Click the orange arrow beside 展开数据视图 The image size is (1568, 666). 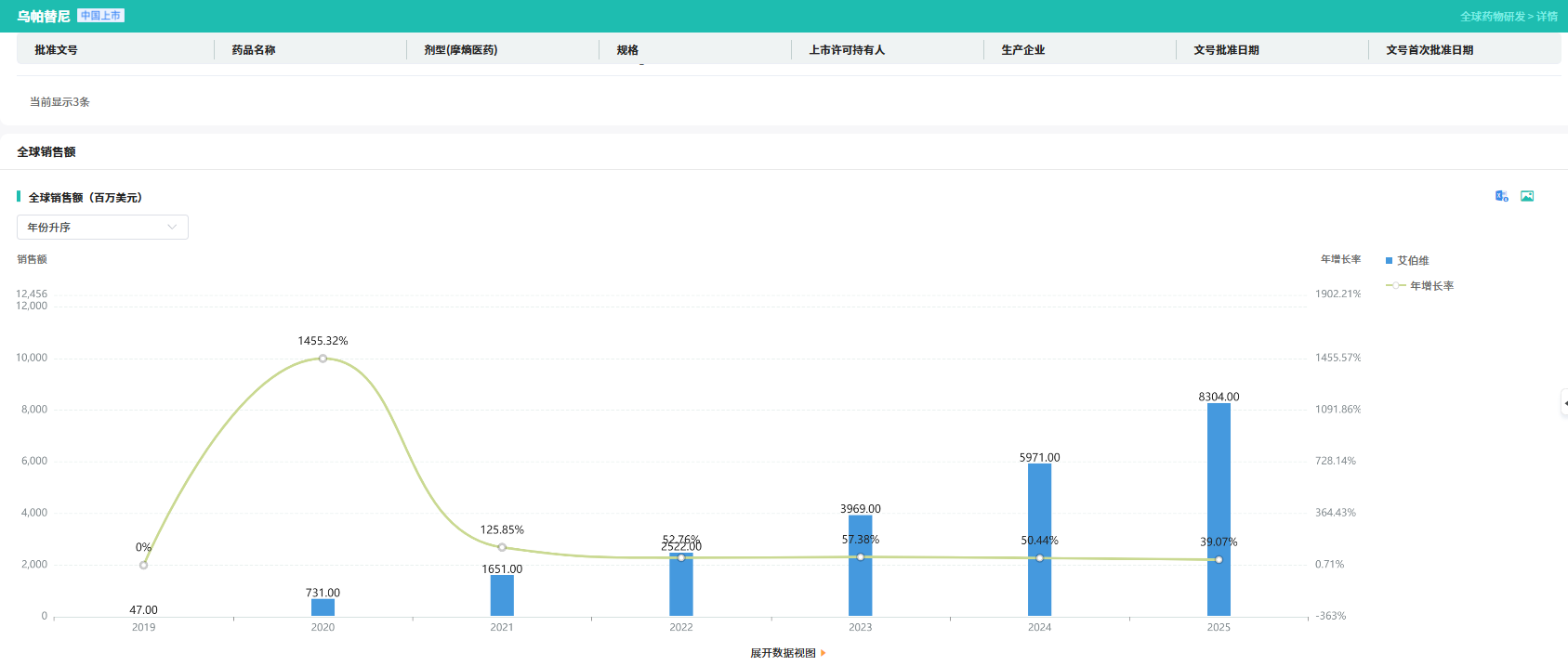click(x=824, y=653)
